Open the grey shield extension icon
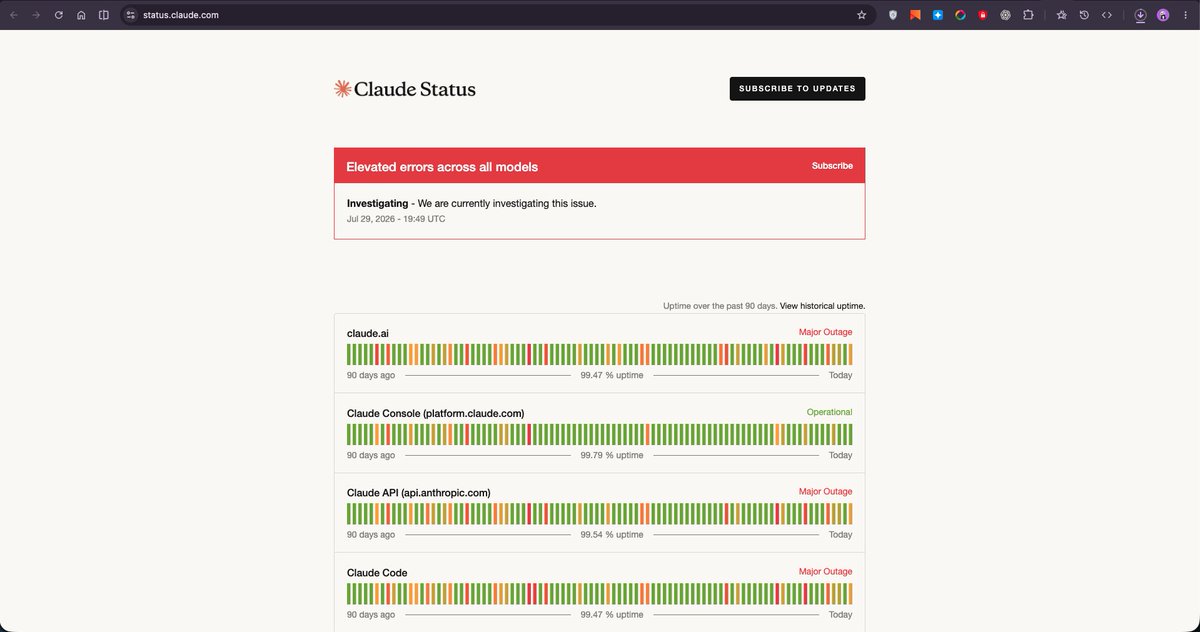Viewport: 1200px width, 632px height. [x=893, y=15]
